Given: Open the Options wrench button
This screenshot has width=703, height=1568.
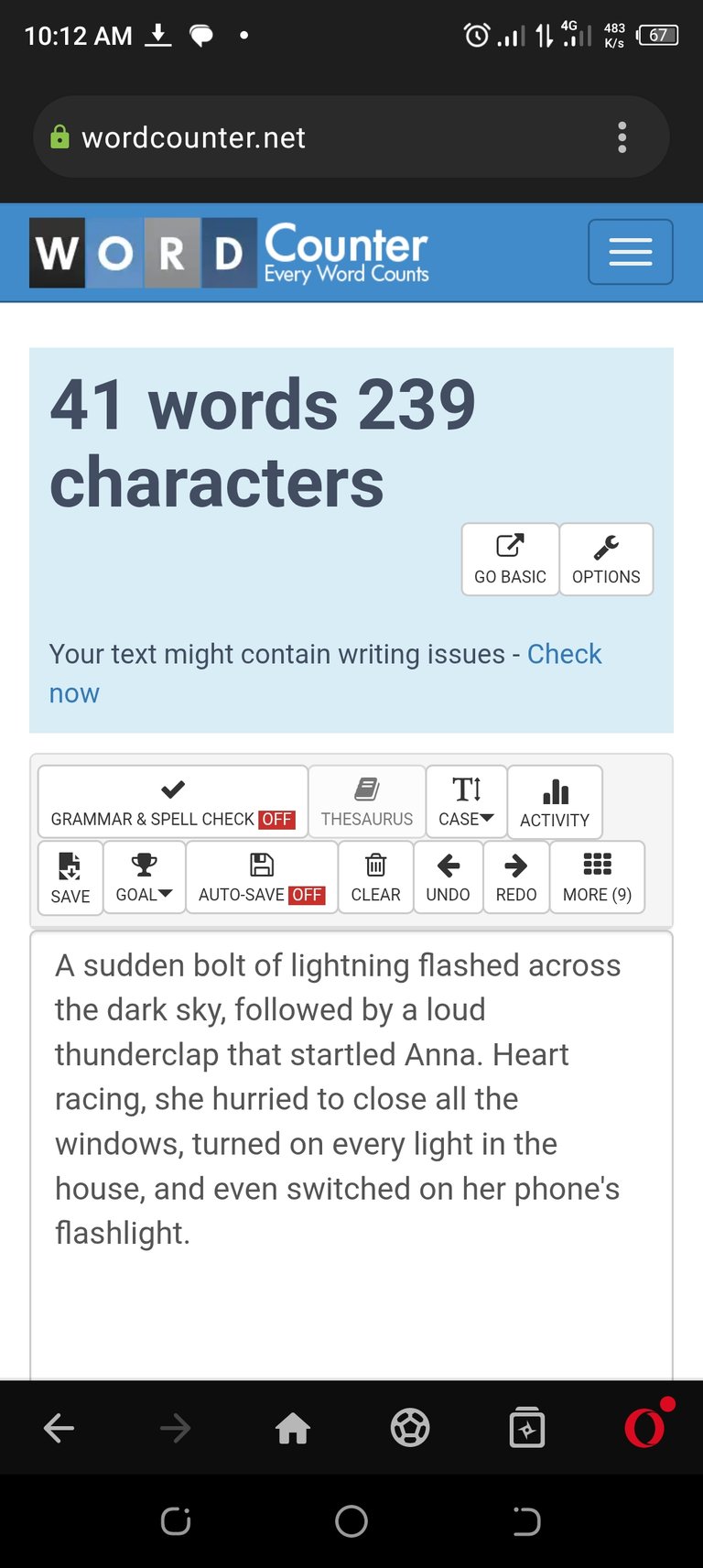Looking at the screenshot, I should click(x=606, y=560).
